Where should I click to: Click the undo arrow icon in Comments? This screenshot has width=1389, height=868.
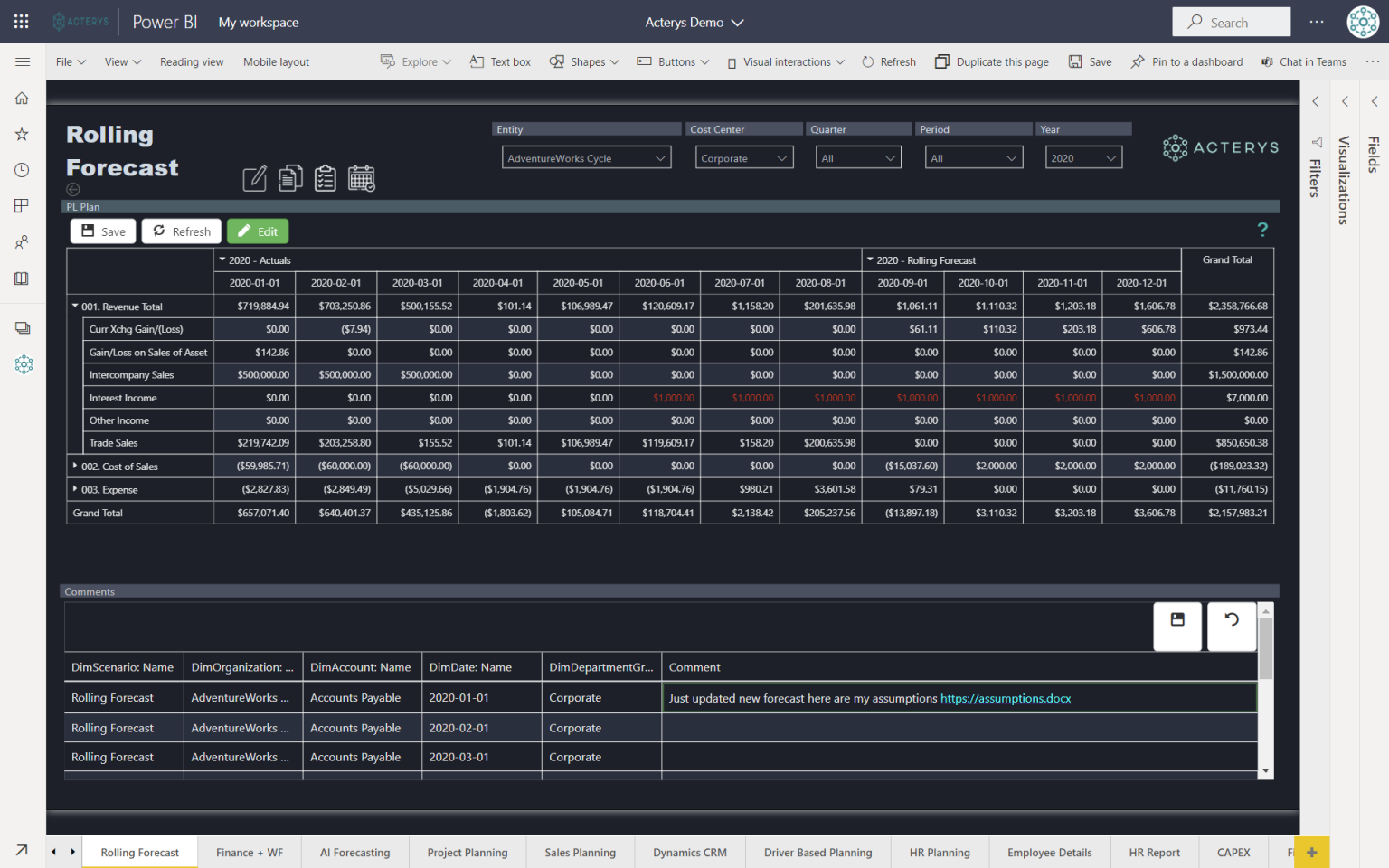pyautogui.click(x=1231, y=621)
